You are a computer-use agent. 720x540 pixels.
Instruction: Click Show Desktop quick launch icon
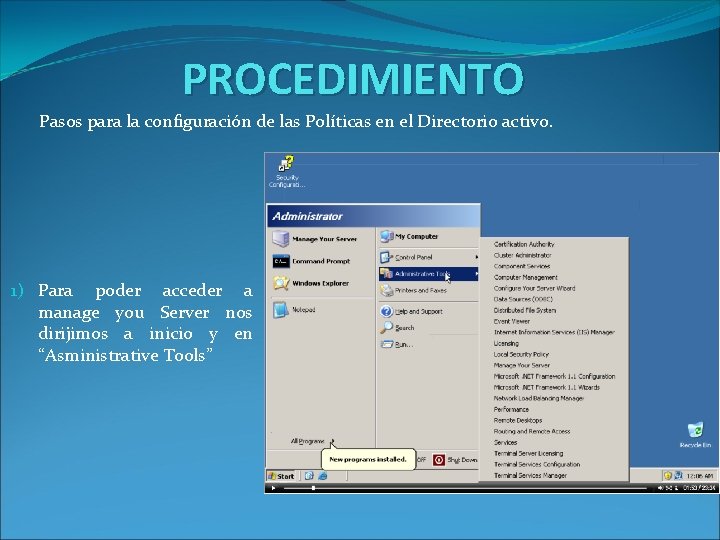tap(309, 476)
